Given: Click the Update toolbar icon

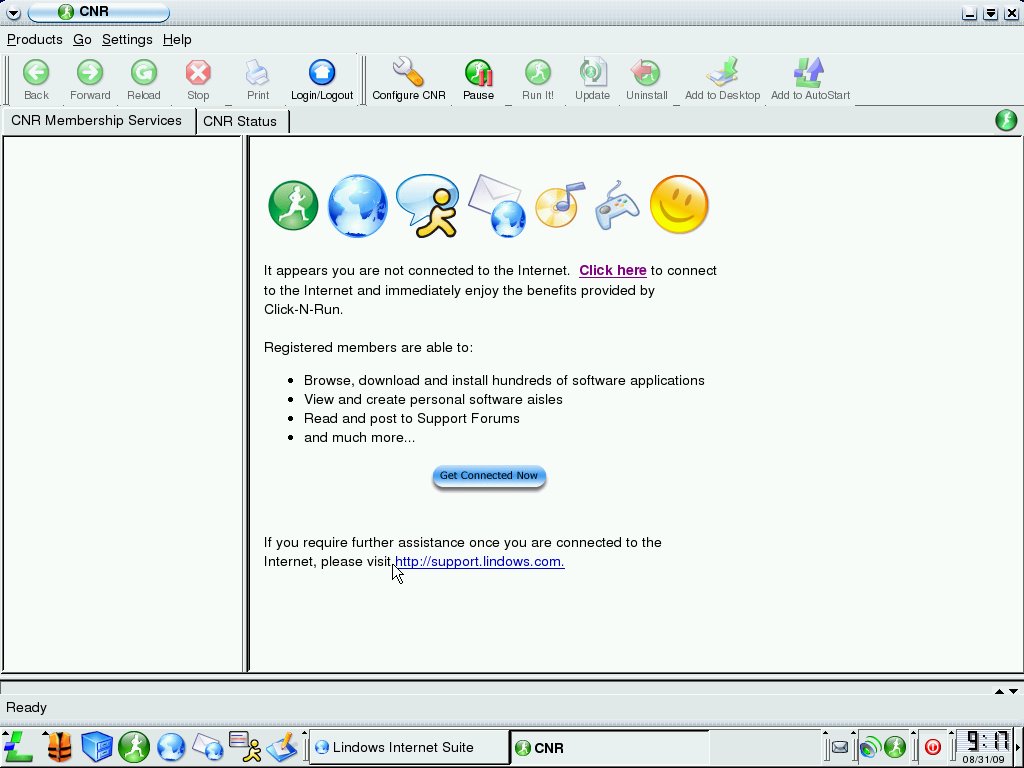Looking at the screenshot, I should [592, 80].
